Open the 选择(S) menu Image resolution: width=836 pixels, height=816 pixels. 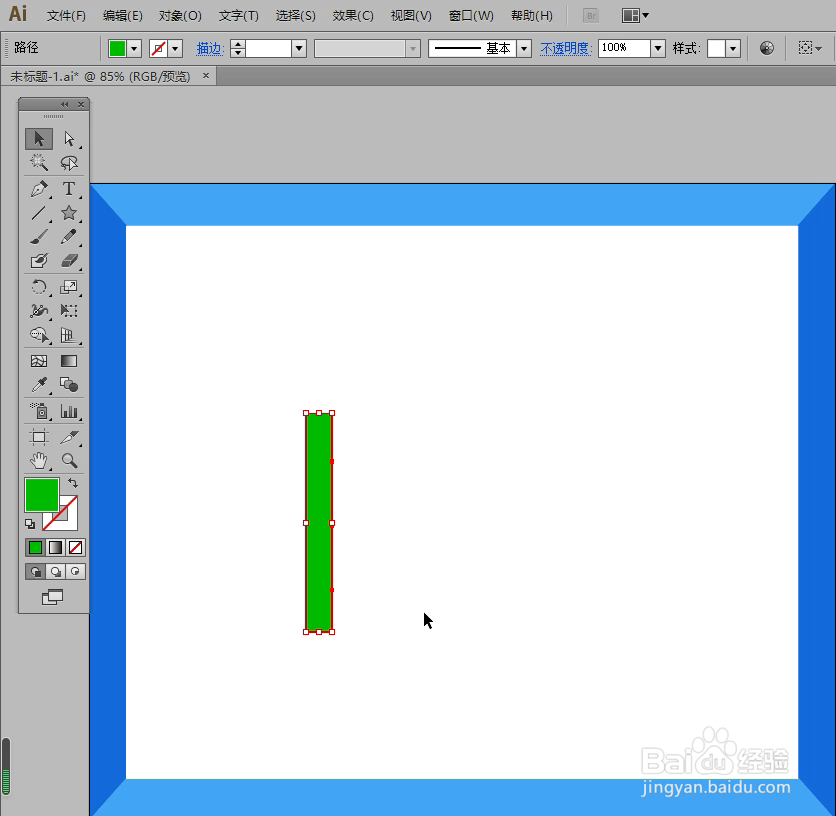tap(295, 16)
